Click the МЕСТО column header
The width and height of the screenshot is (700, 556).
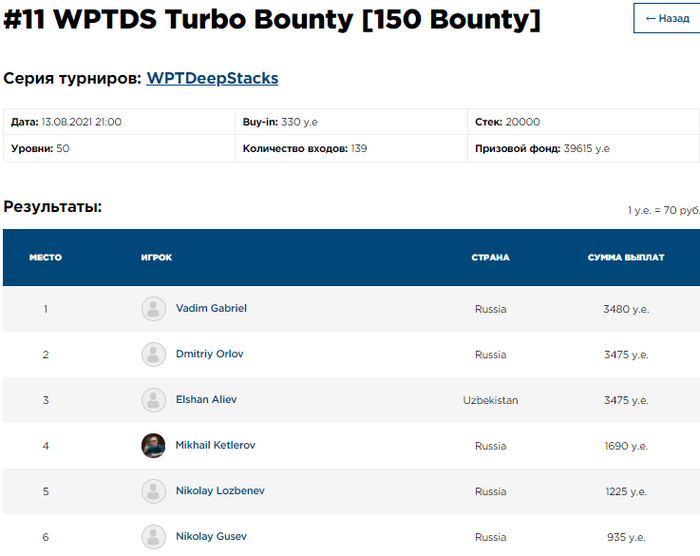tap(45, 257)
